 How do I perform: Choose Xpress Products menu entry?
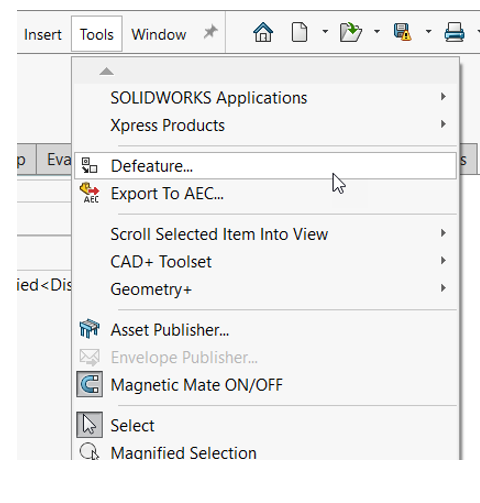[265, 125]
